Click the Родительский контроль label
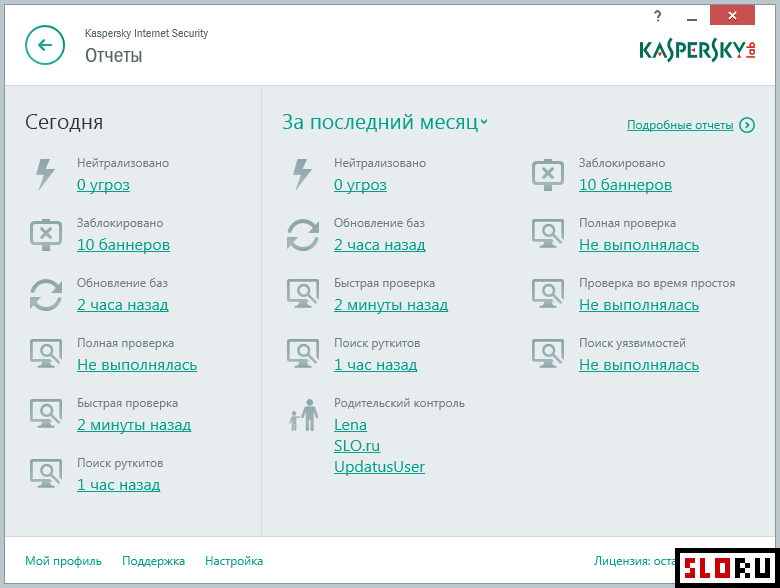Image resolution: width=780 pixels, height=588 pixels. [399, 403]
